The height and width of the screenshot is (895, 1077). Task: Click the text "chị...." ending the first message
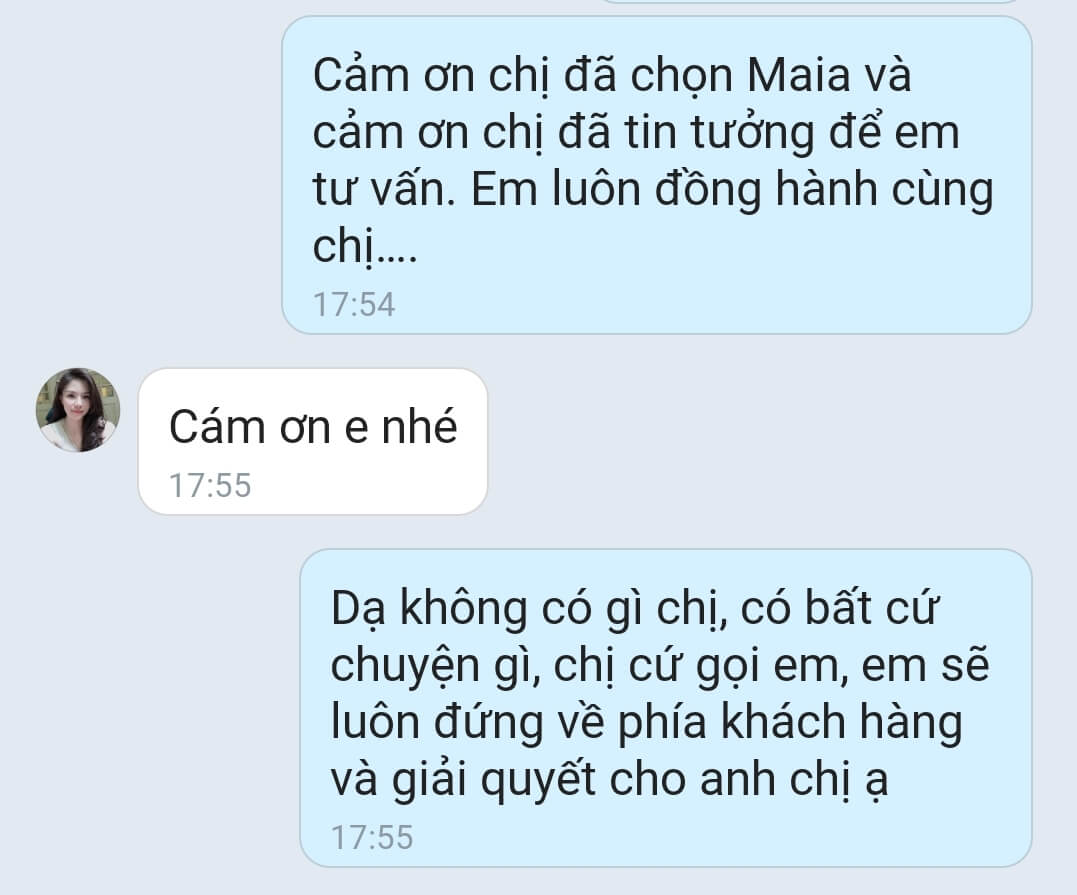(365, 247)
